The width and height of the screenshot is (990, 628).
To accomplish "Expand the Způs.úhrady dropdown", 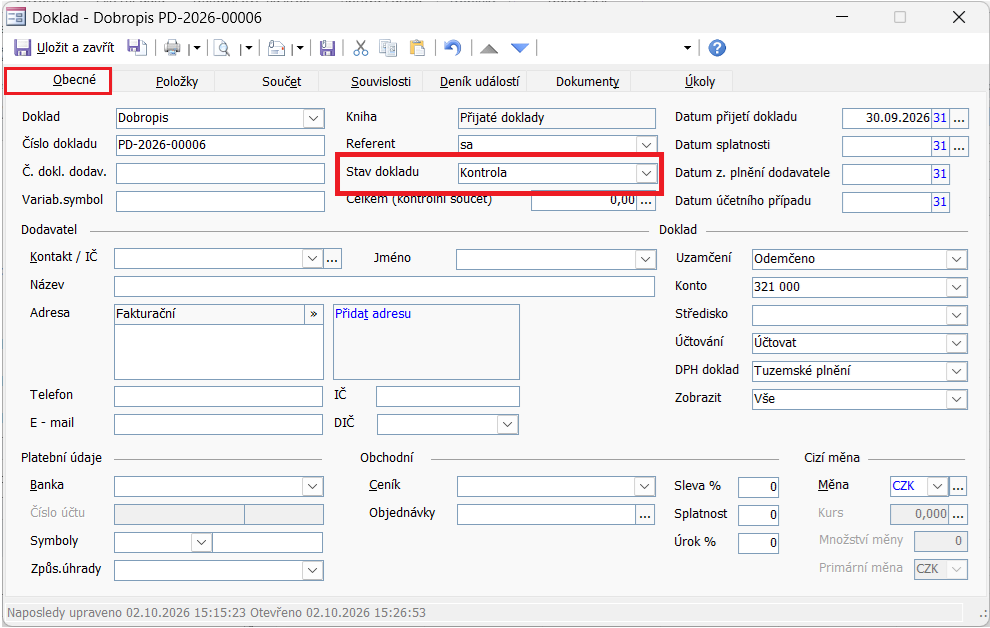I will pos(313,570).
